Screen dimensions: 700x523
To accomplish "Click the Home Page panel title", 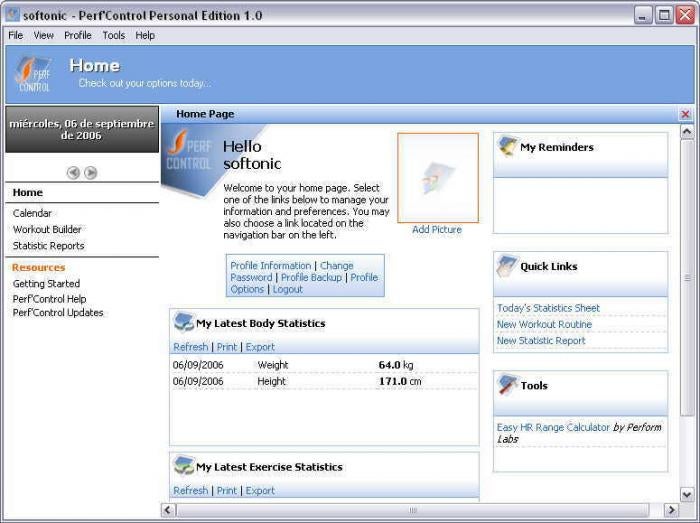I will pos(205,114).
